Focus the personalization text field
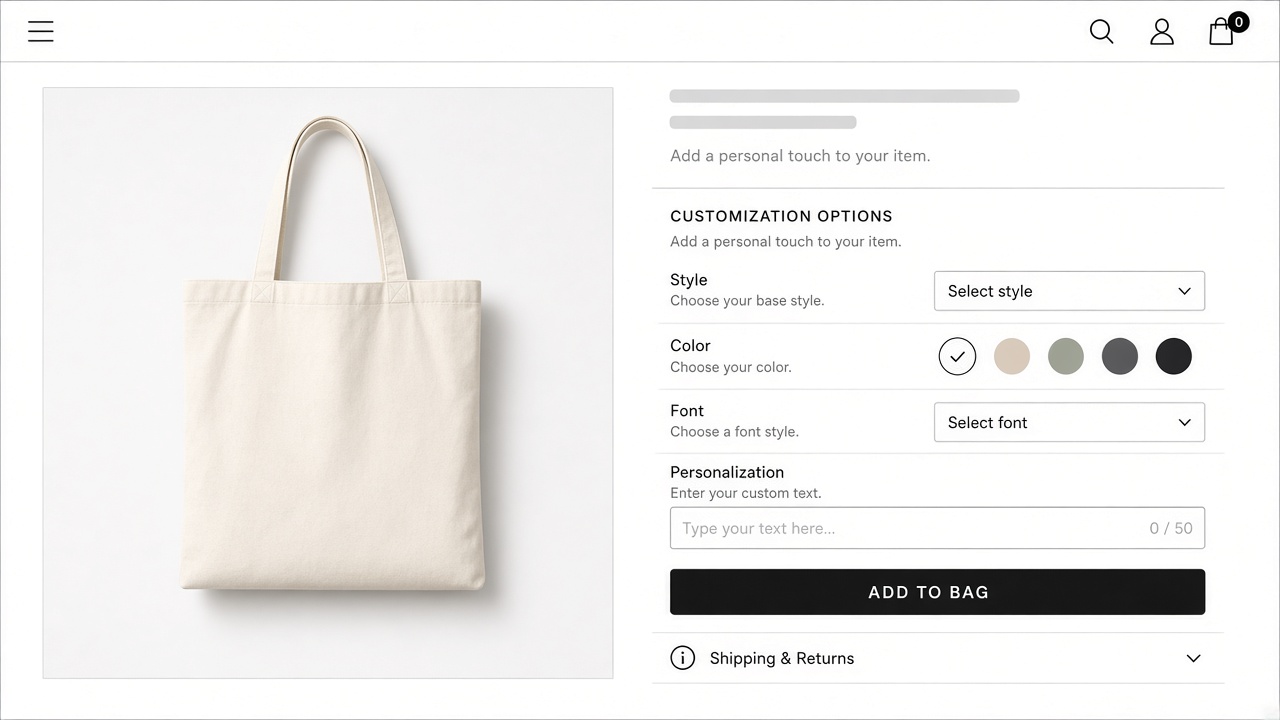1280x720 pixels. [937, 528]
